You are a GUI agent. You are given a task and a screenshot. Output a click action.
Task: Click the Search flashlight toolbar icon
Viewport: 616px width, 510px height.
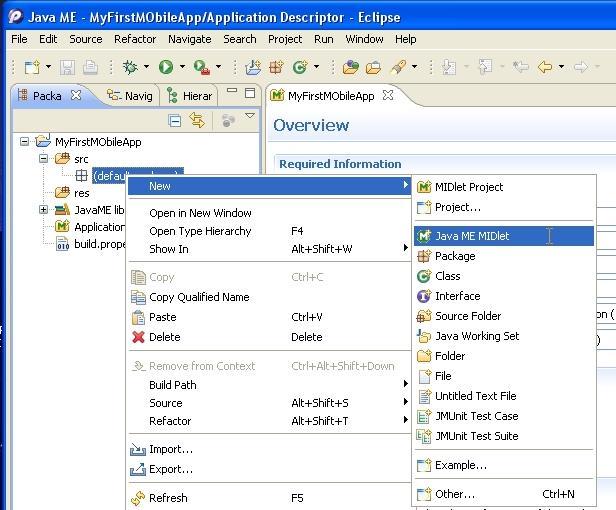(x=398, y=67)
